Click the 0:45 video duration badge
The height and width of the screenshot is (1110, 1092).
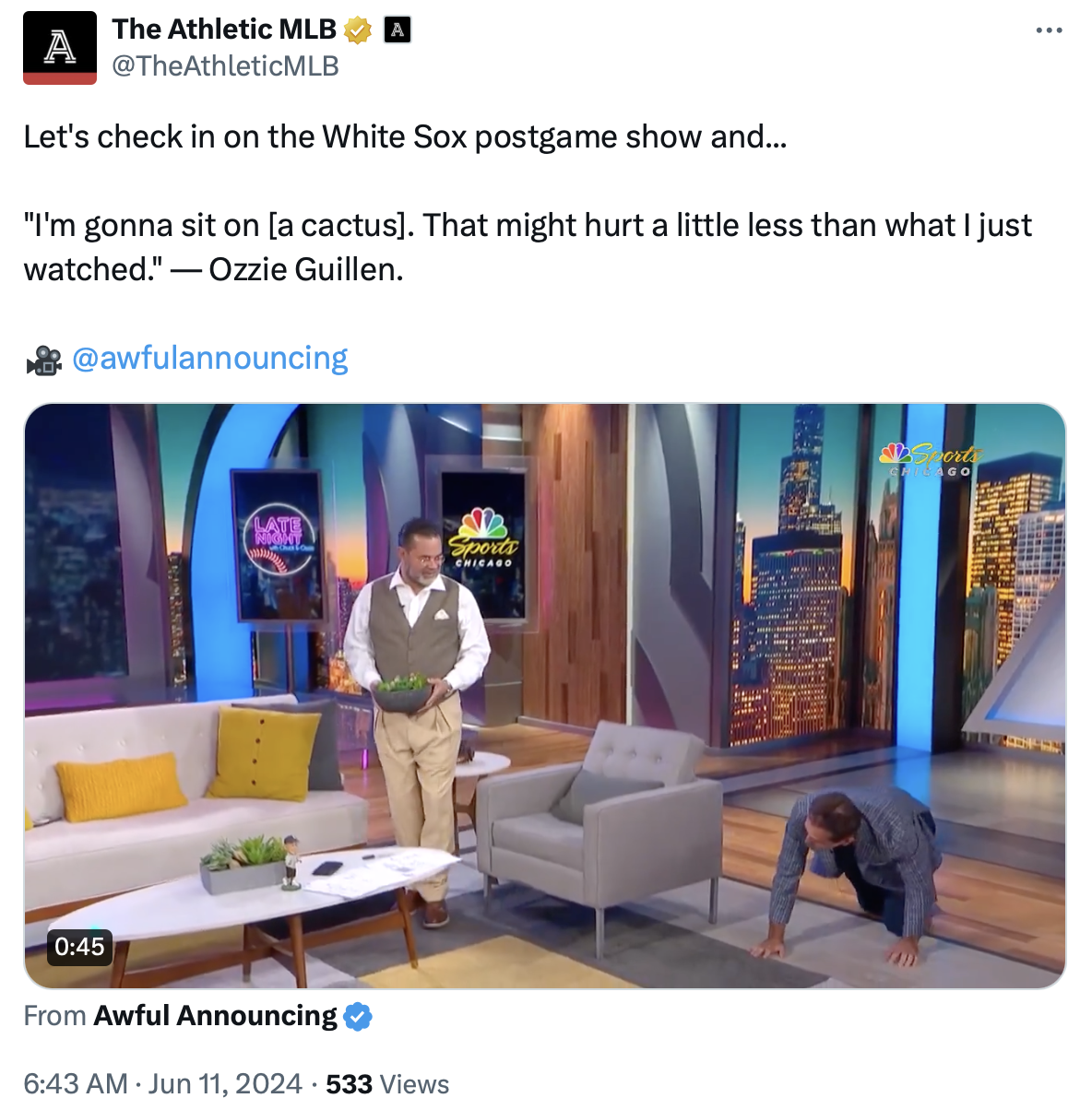pos(80,947)
